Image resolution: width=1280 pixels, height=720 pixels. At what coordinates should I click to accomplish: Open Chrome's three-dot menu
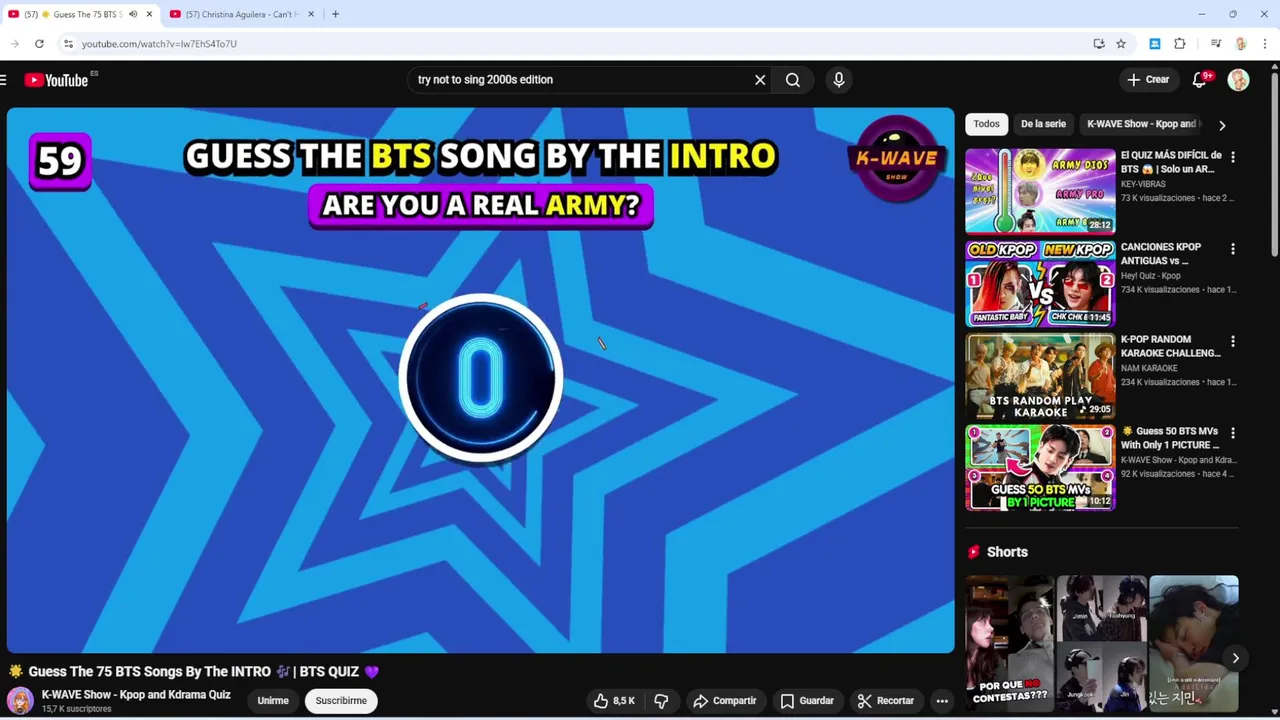pos(1266,44)
